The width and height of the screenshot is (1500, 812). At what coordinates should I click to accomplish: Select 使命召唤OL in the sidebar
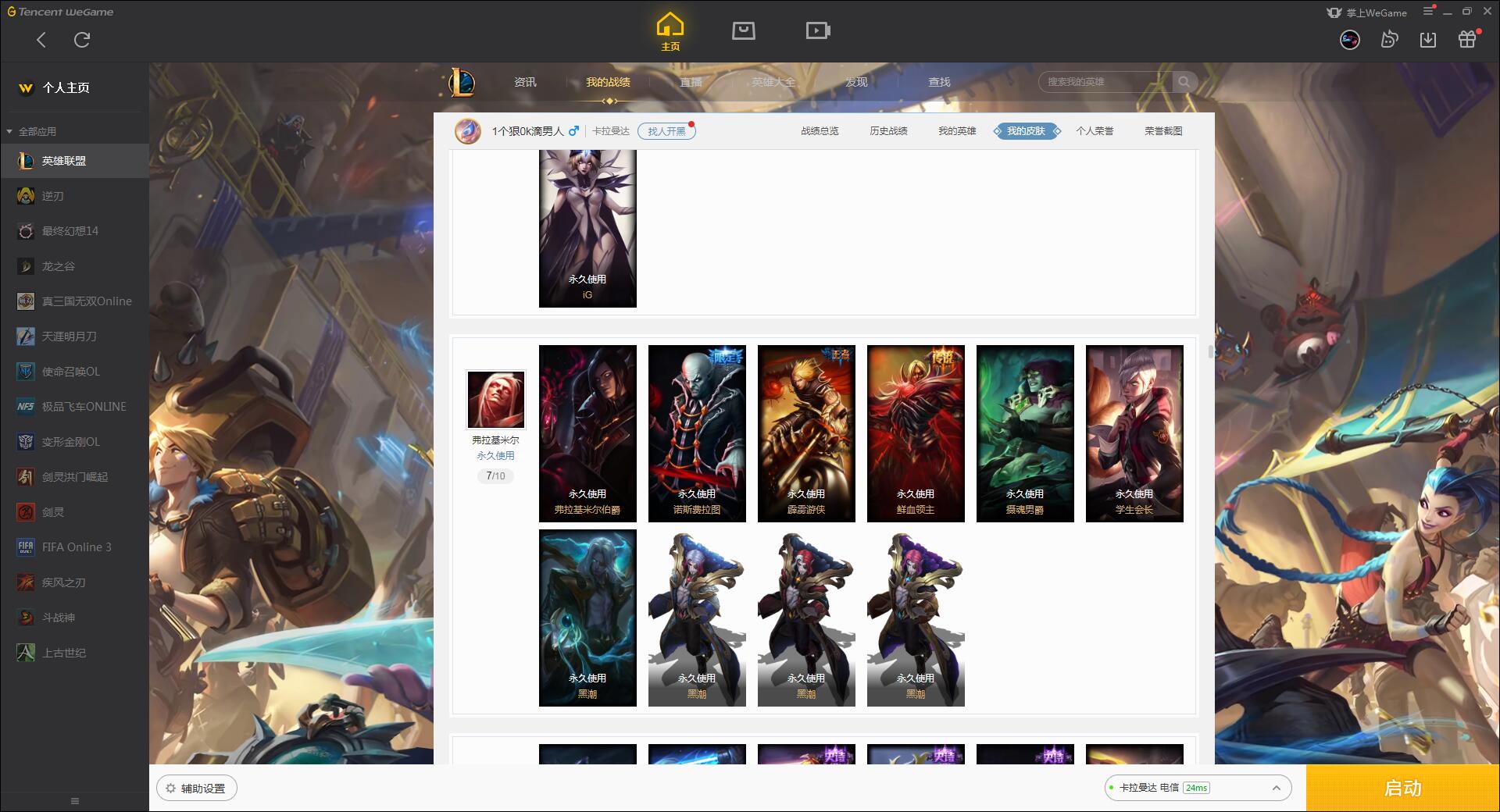[74, 372]
